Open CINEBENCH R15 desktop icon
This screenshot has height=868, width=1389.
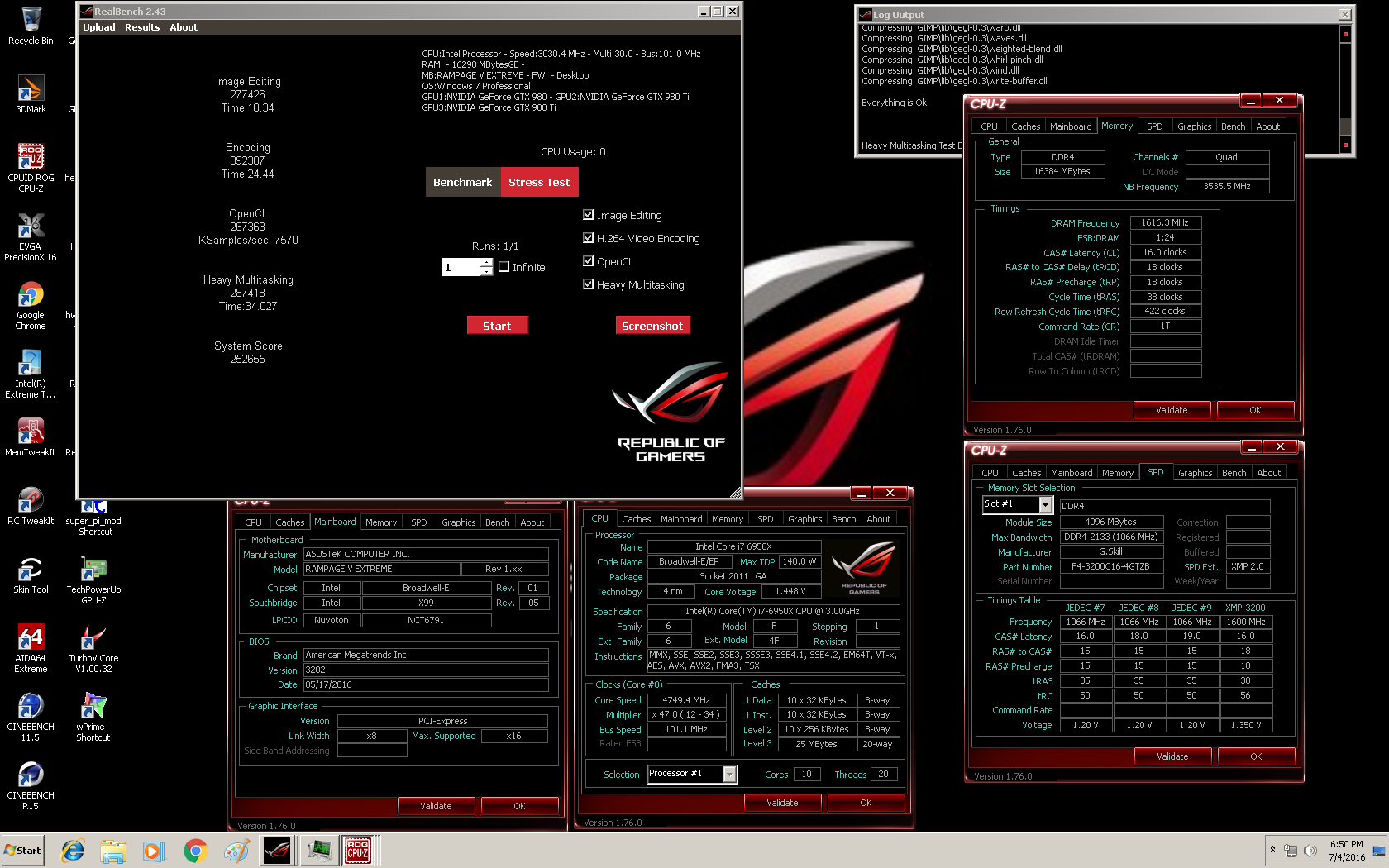[31, 786]
